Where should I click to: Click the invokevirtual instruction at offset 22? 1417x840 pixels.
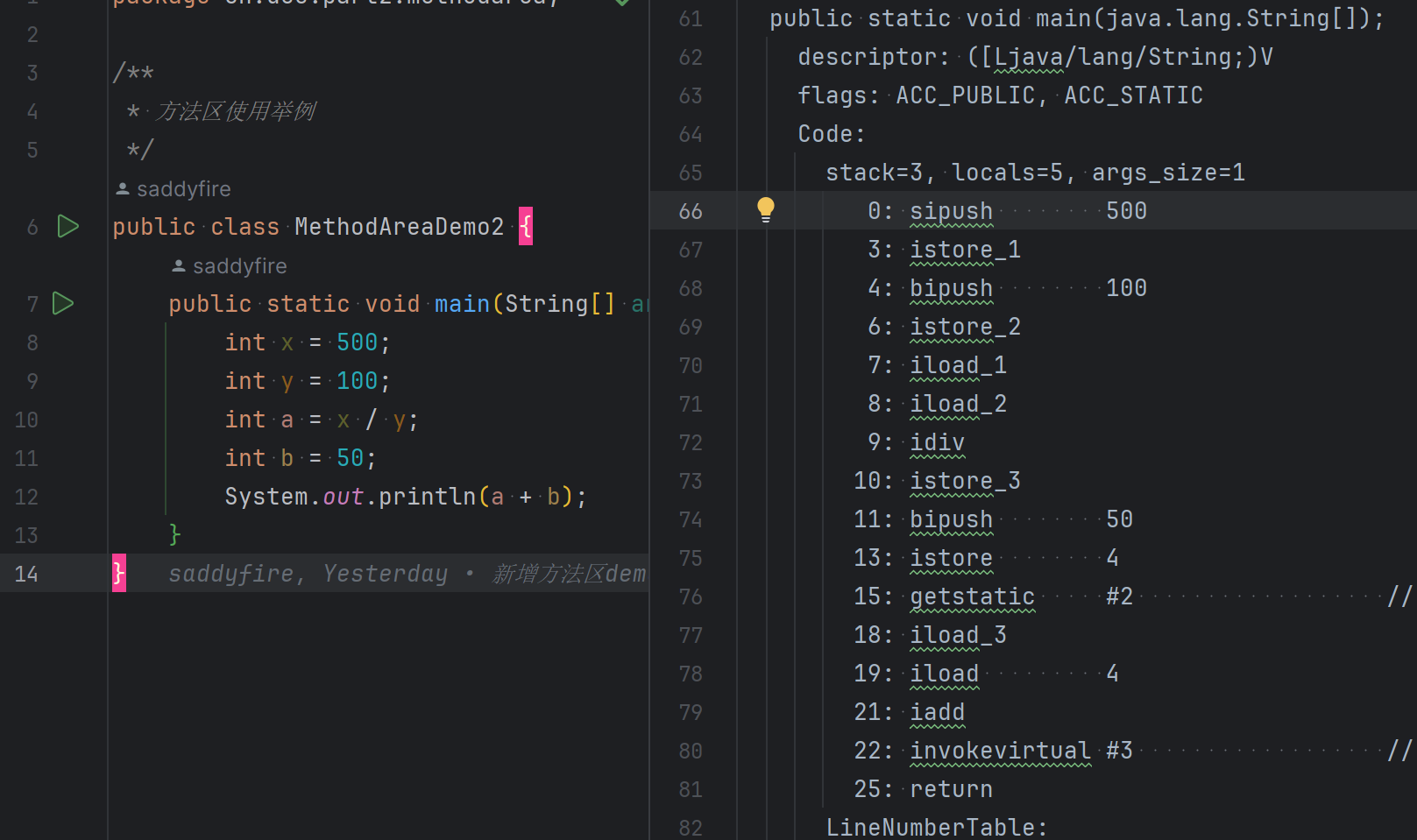coord(1000,751)
